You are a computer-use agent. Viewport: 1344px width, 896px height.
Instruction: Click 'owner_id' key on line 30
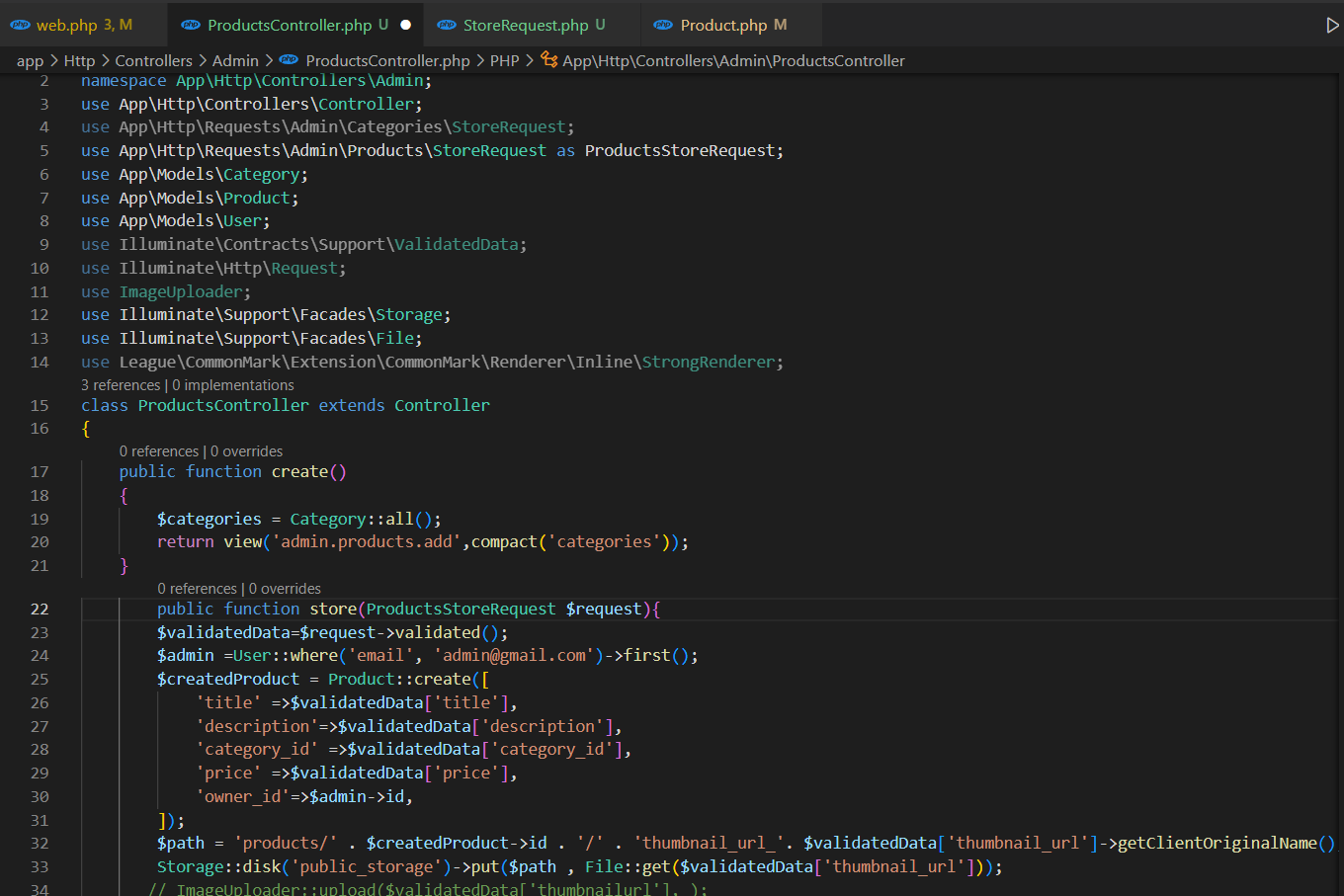(243, 796)
